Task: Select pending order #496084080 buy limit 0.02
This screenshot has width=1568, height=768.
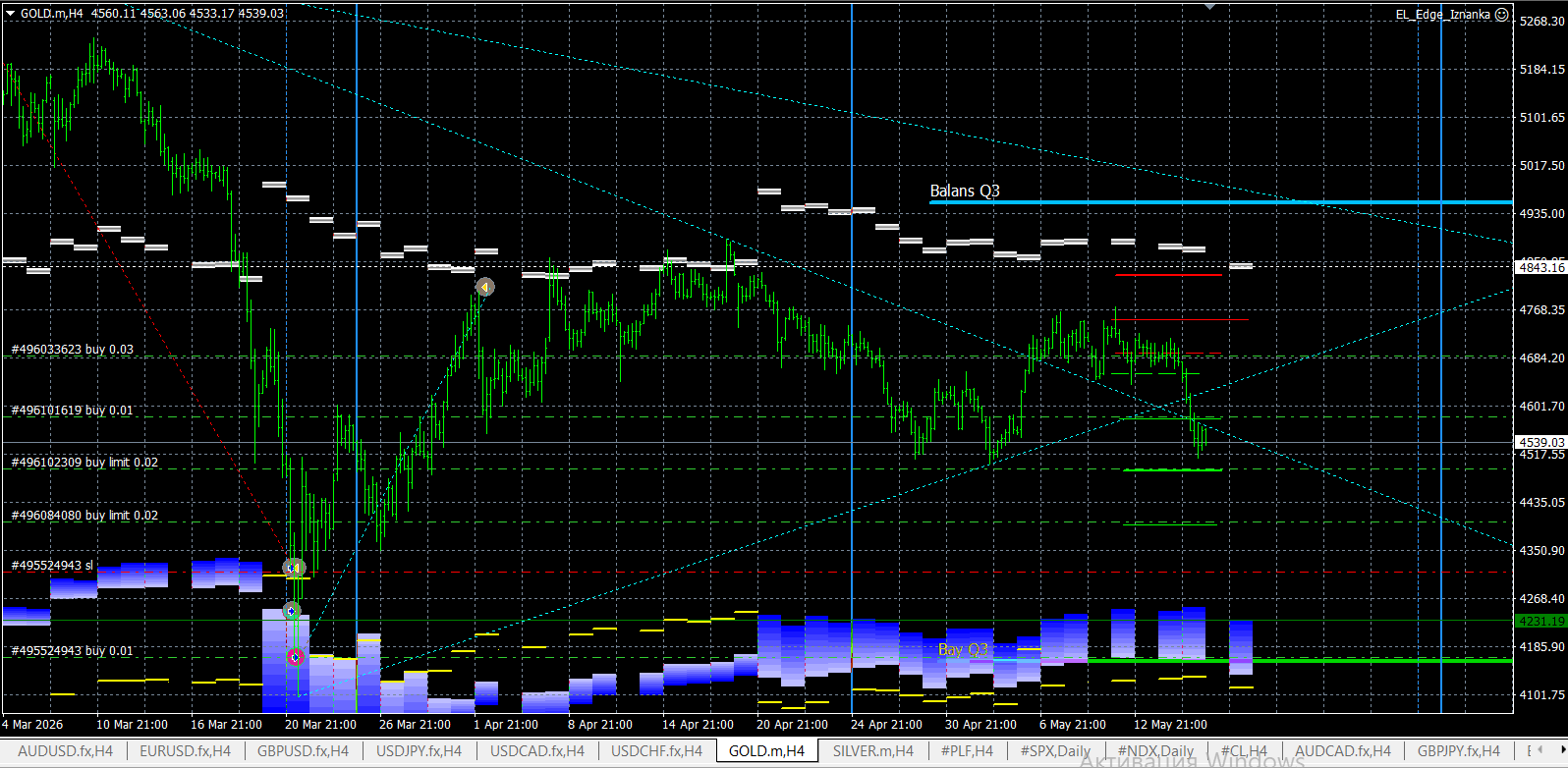Action: tap(84, 516)
